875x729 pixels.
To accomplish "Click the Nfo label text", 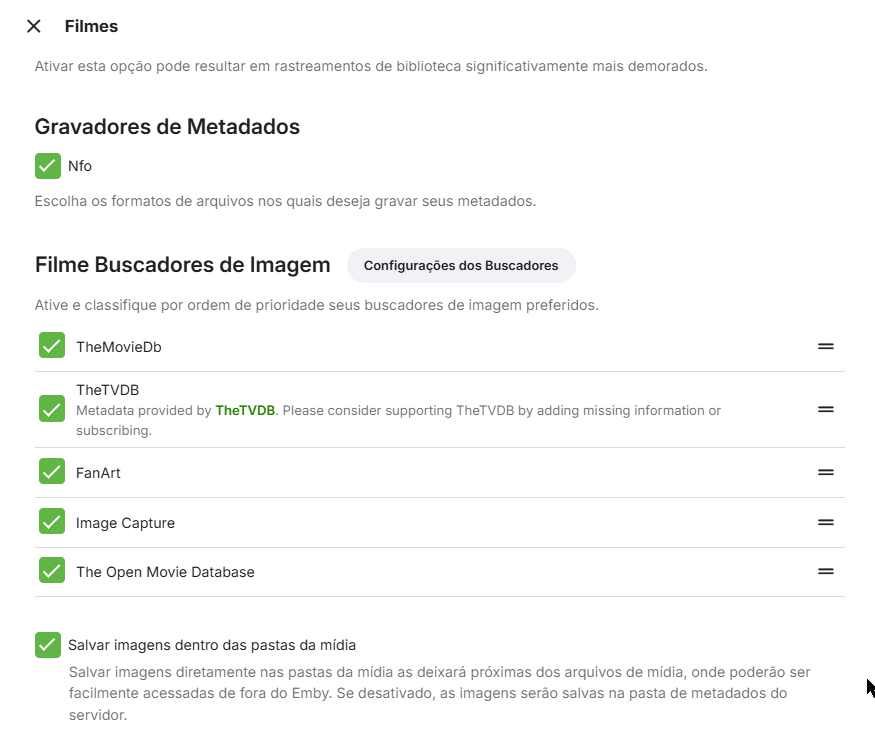I will point(78,166).
